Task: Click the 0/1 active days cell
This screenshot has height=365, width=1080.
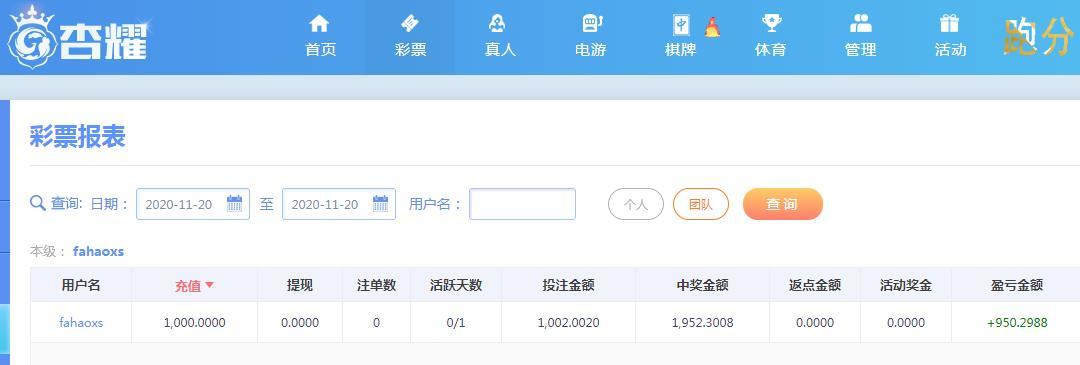Action: [x=456, y=322]
